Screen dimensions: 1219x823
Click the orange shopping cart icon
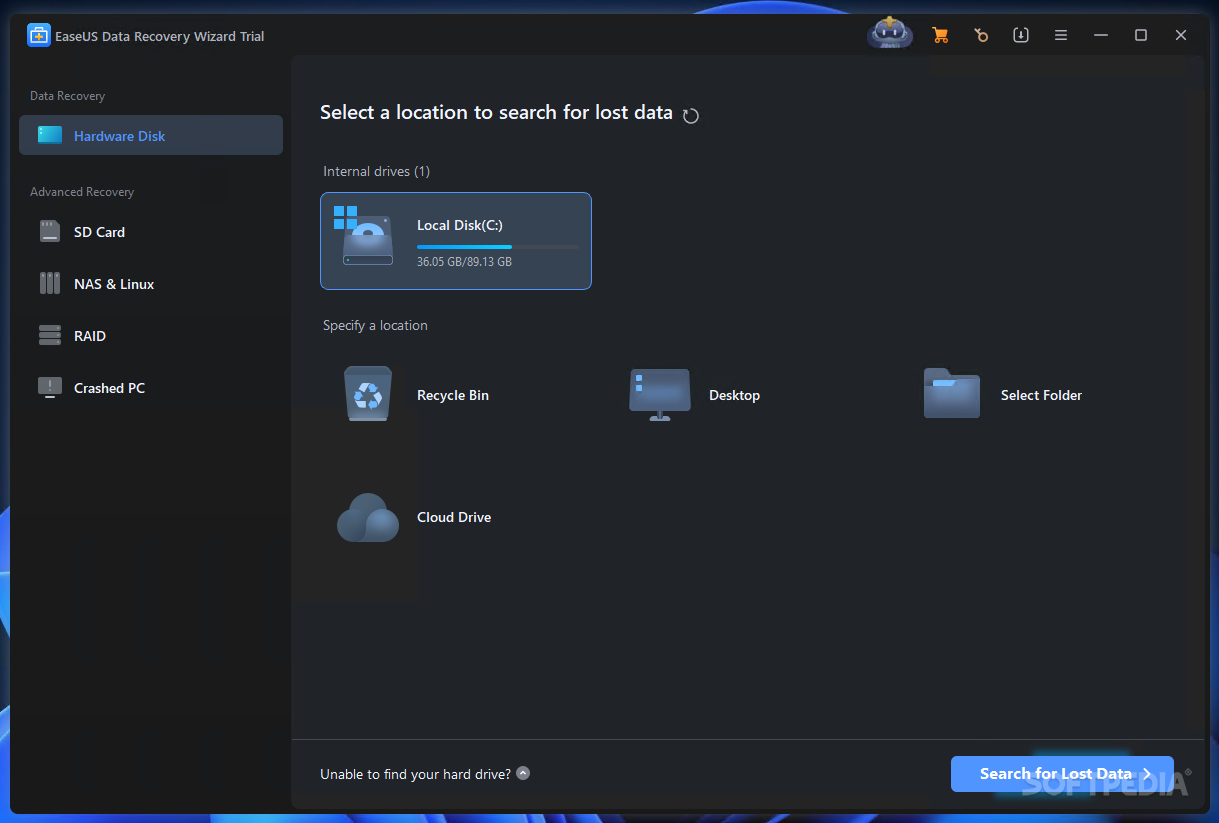(x=940, y=35)
